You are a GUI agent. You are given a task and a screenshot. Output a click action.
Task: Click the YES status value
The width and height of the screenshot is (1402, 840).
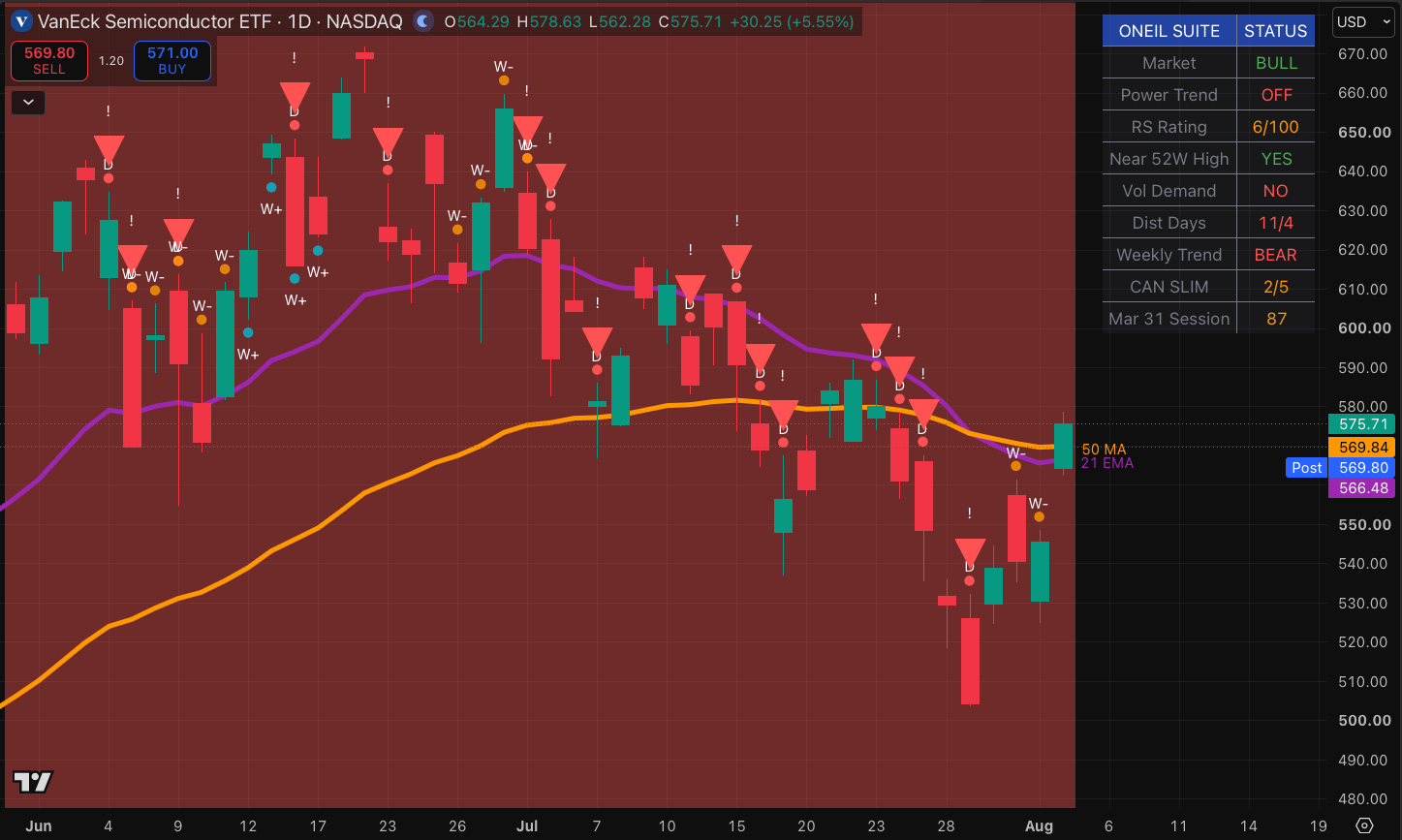(1276, 159)
